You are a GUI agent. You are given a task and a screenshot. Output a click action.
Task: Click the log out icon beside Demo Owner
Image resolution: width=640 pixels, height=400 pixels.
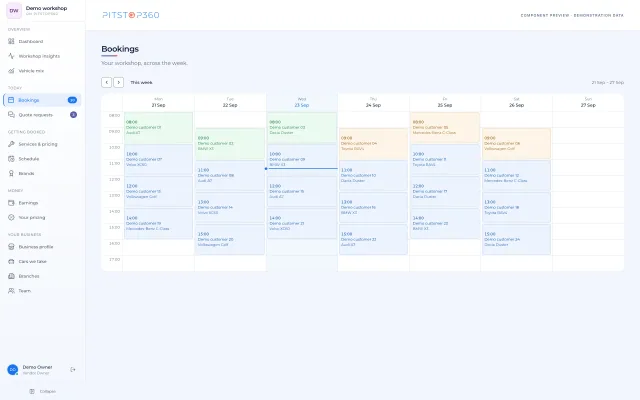click(73, 370)
